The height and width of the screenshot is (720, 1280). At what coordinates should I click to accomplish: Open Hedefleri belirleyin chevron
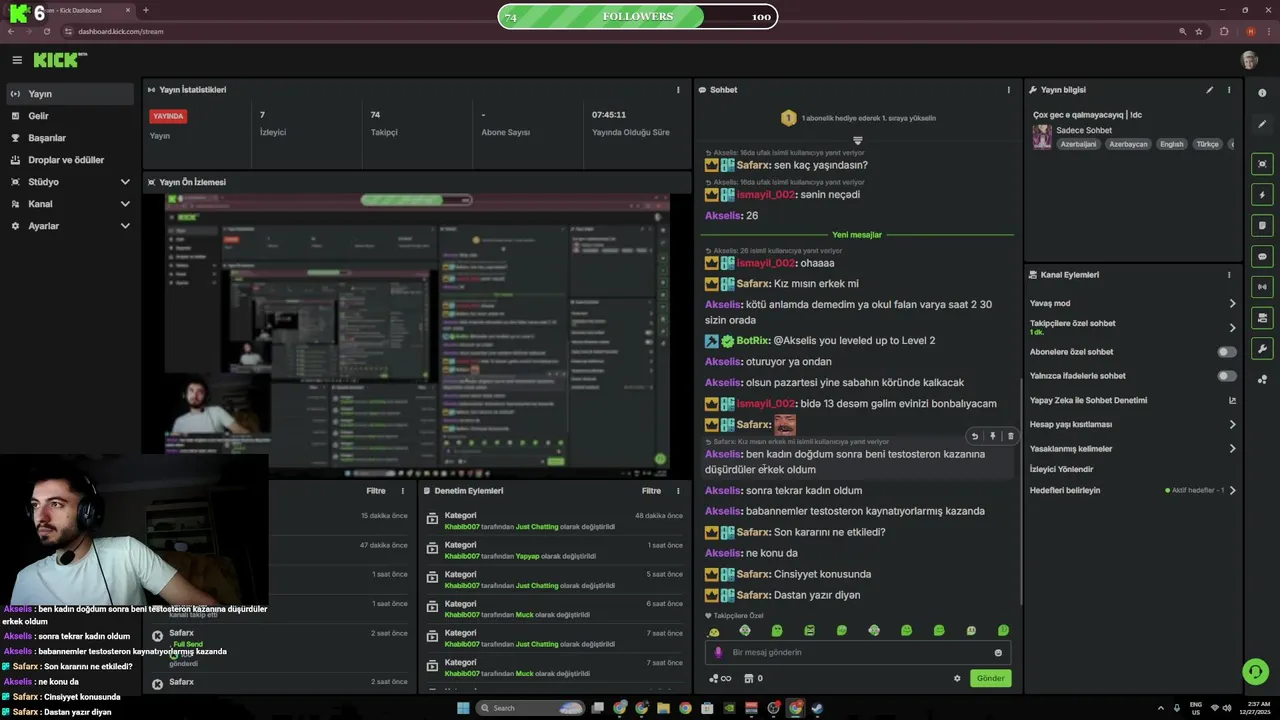(1232, 490)
